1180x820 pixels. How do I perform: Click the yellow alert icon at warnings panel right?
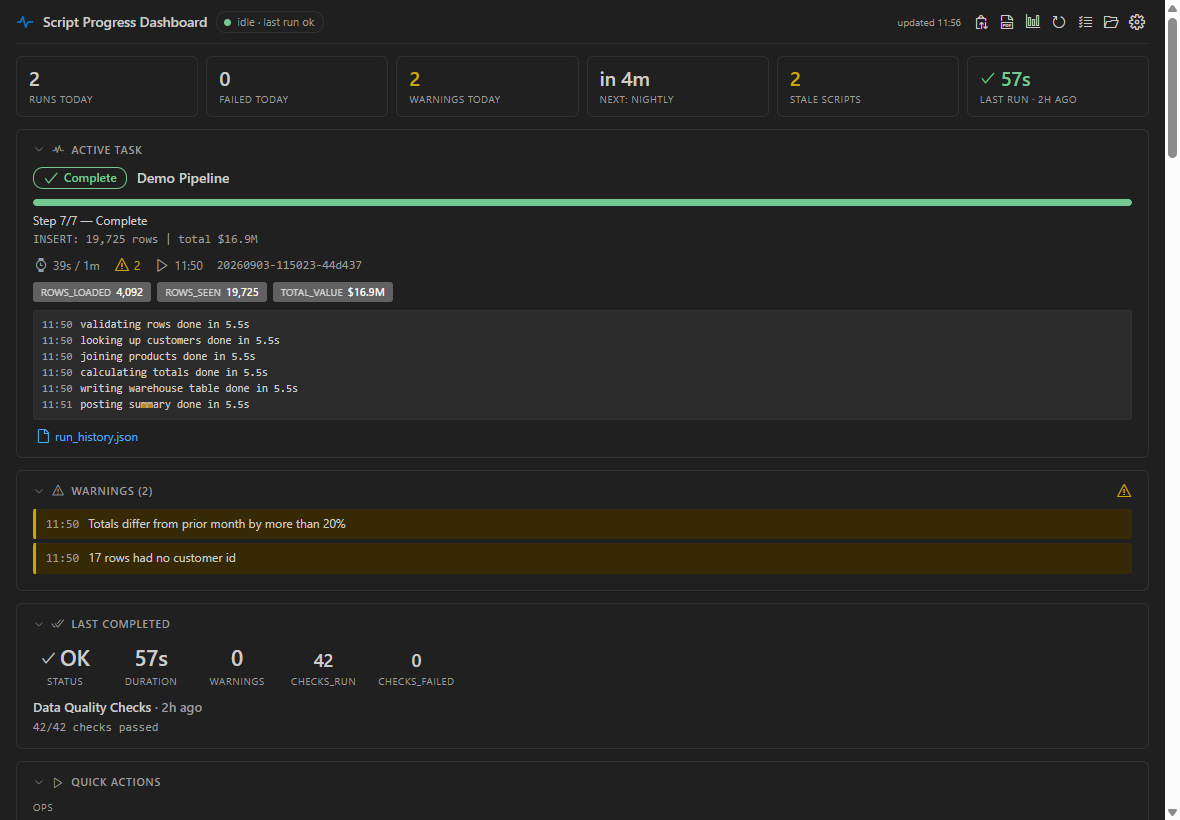click(x=1124, y=490)
